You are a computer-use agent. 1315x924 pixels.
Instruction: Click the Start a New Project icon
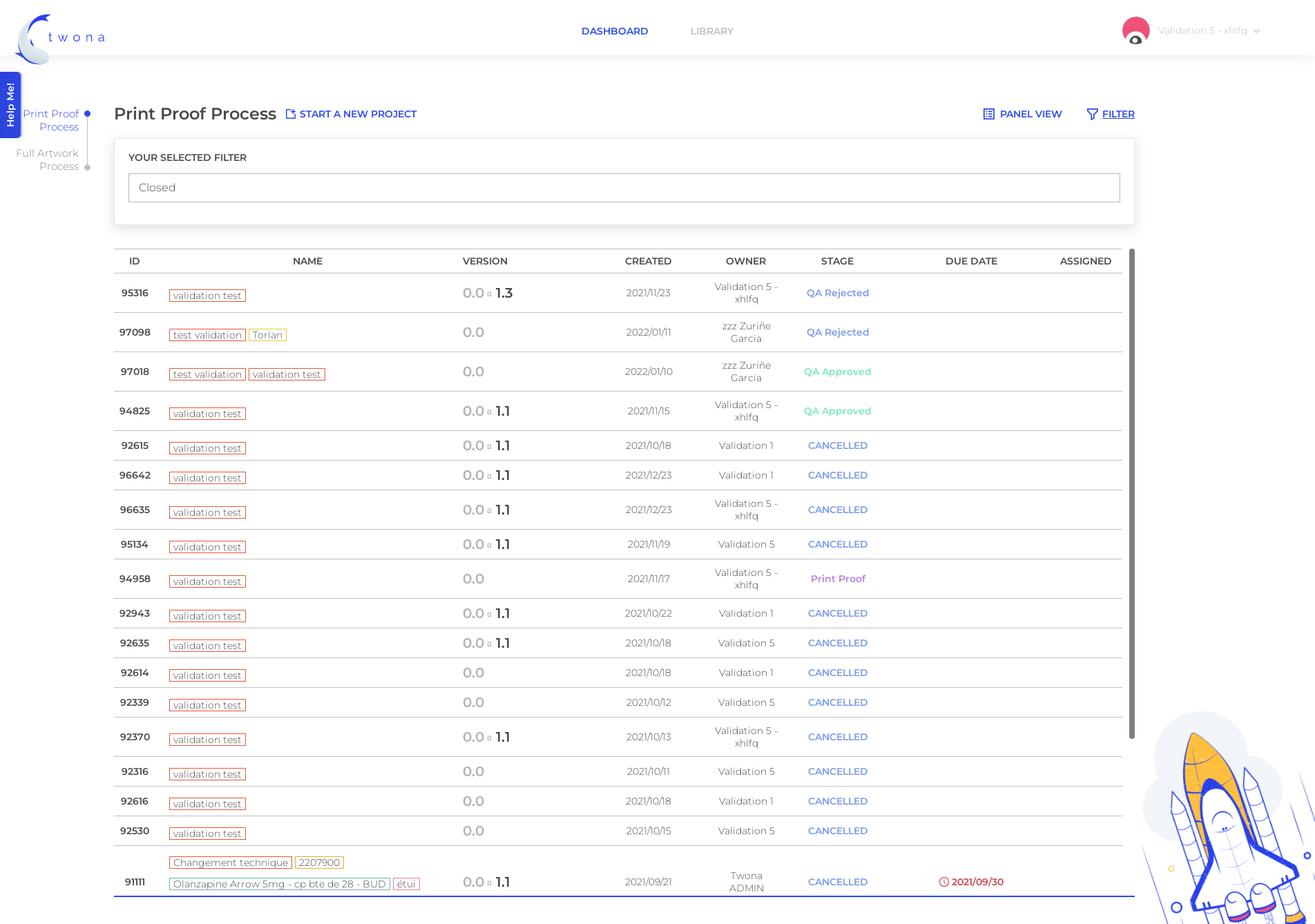click(291, 114)
